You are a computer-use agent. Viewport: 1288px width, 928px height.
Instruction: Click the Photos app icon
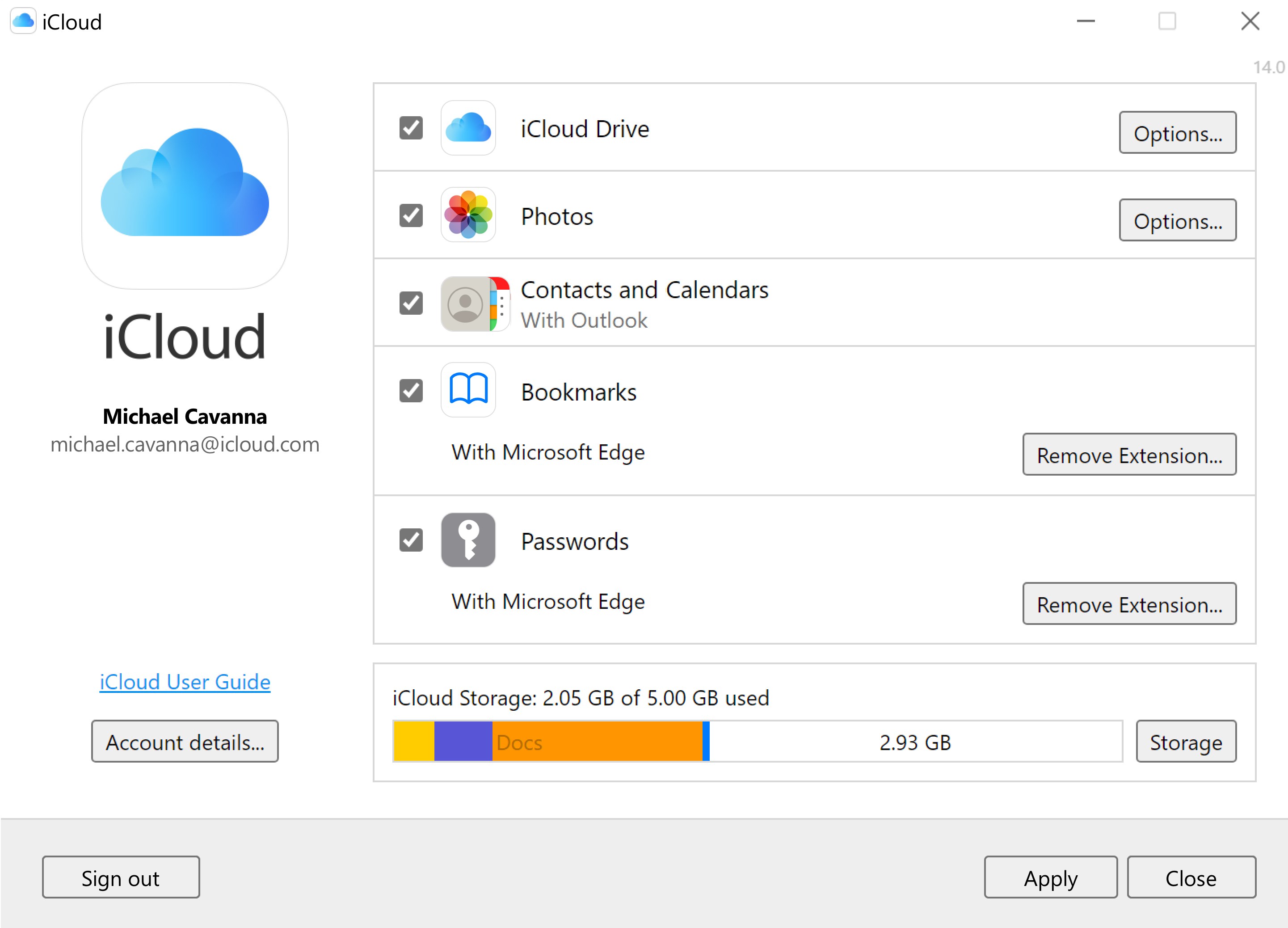point(468,216)
